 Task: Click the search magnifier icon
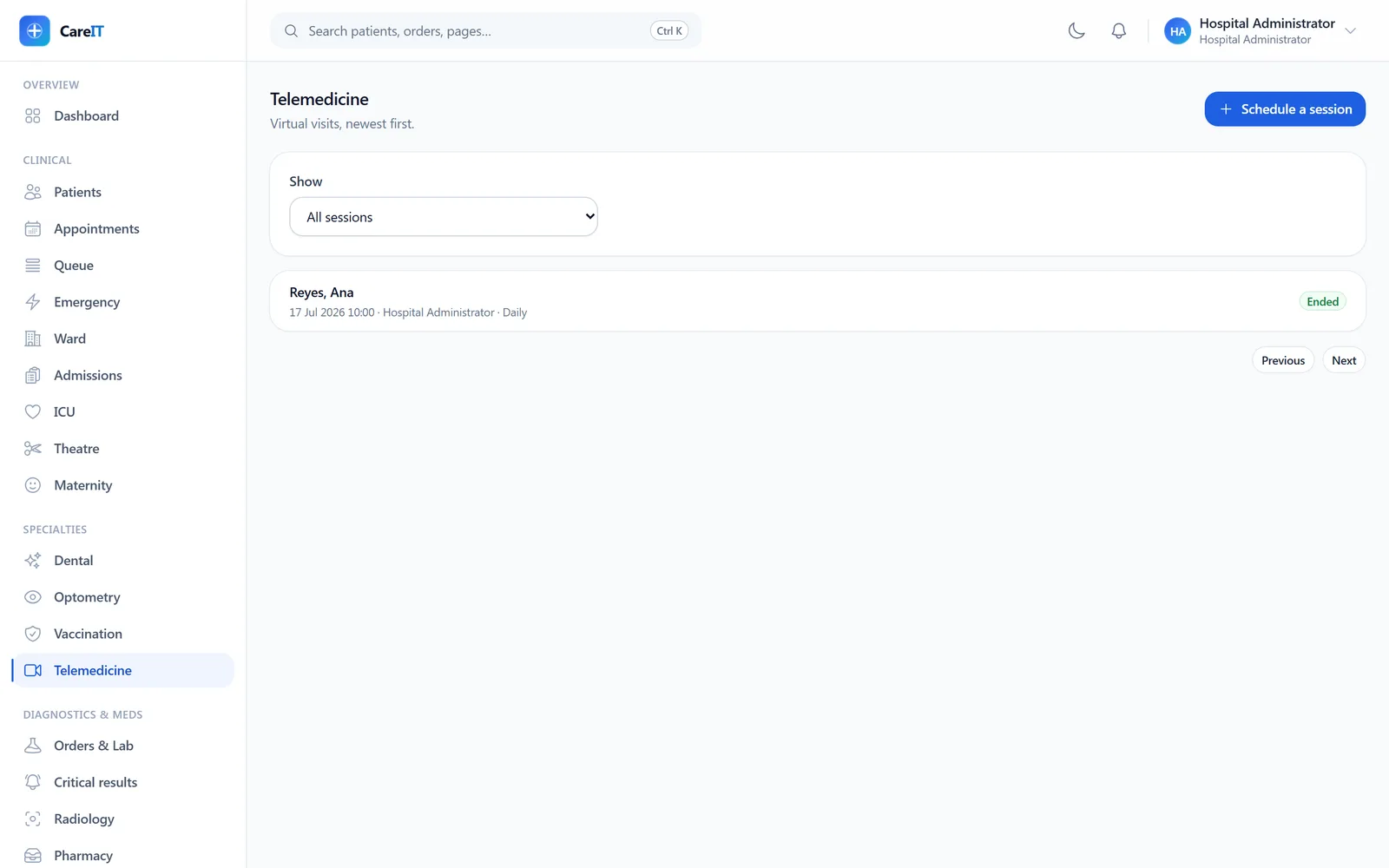[292, 31]
